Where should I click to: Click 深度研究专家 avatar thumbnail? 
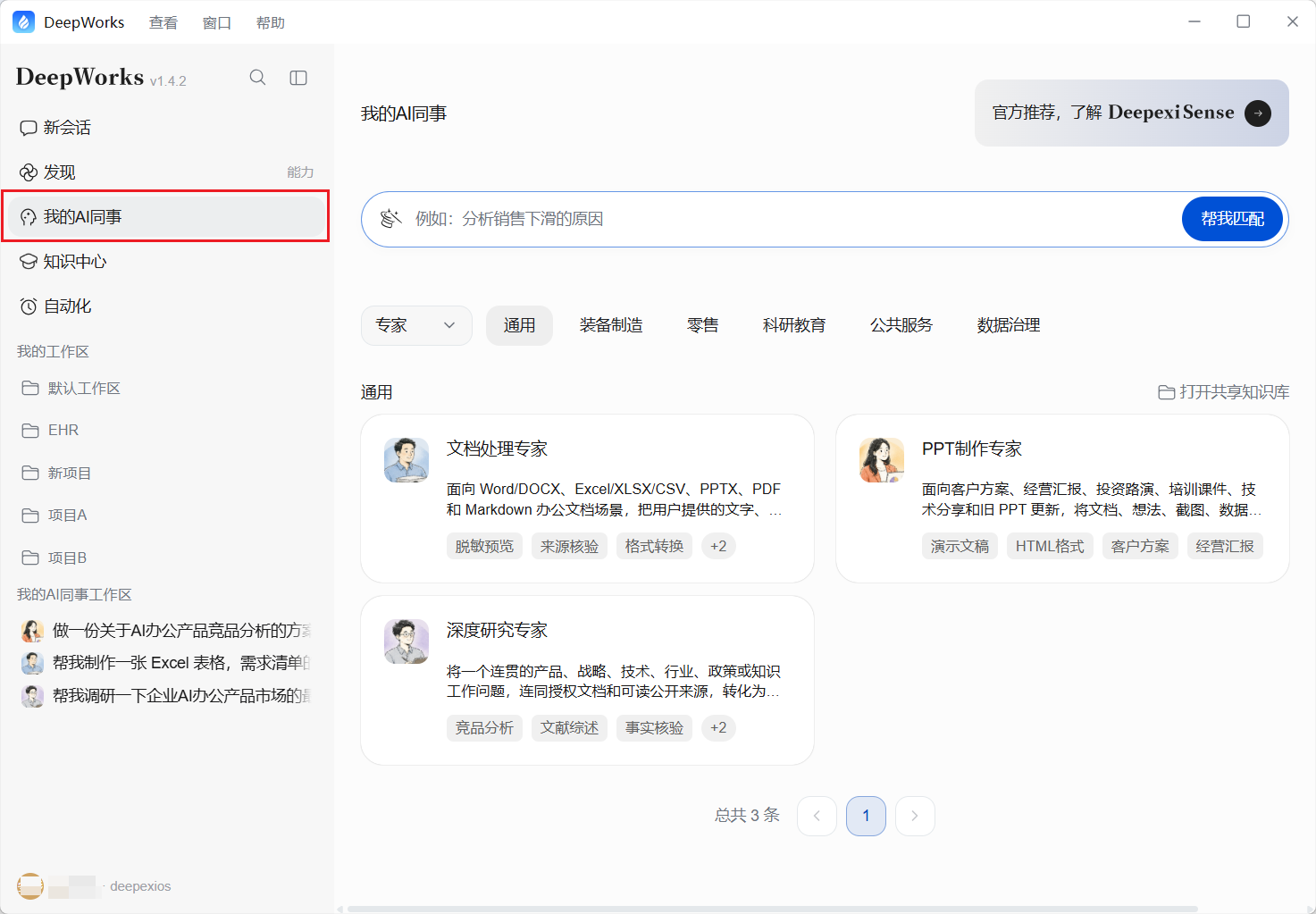[407, 641]
